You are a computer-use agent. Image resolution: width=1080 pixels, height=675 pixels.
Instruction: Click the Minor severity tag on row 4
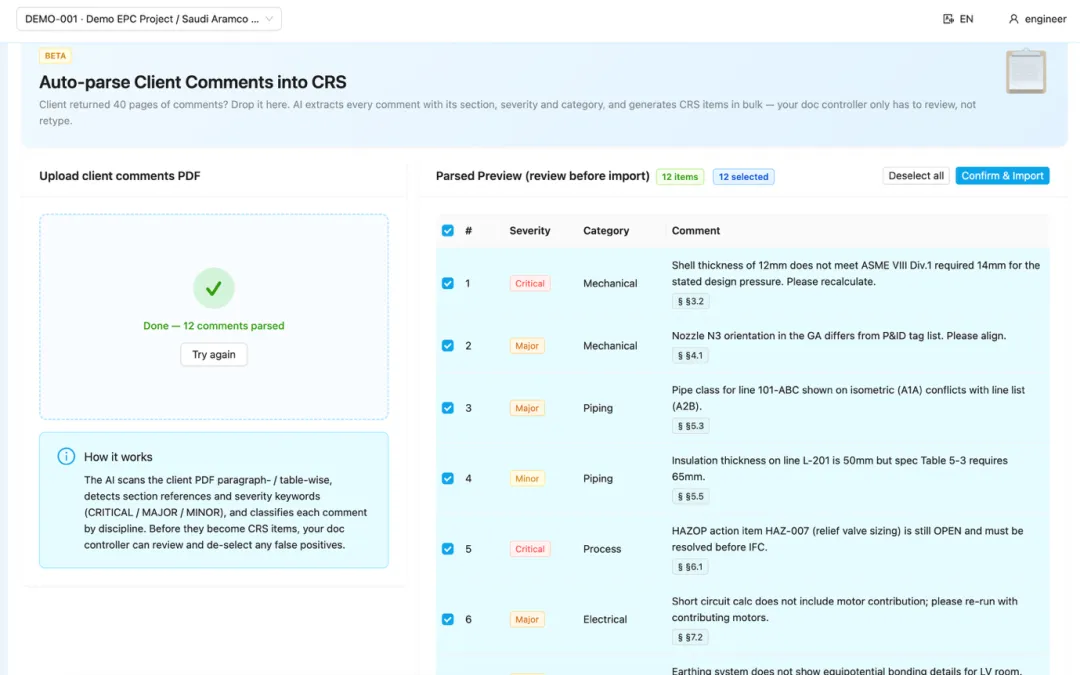(527, 479)
